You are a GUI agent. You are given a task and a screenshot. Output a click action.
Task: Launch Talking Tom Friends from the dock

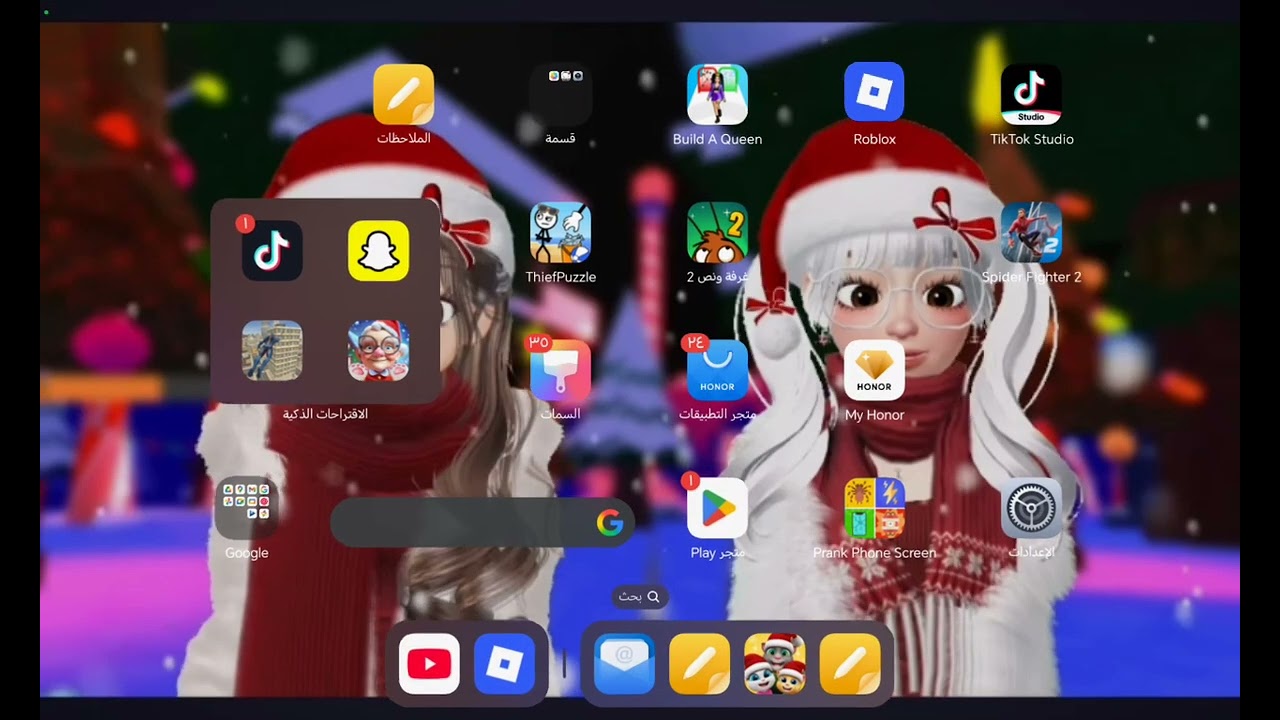[774, 664]
